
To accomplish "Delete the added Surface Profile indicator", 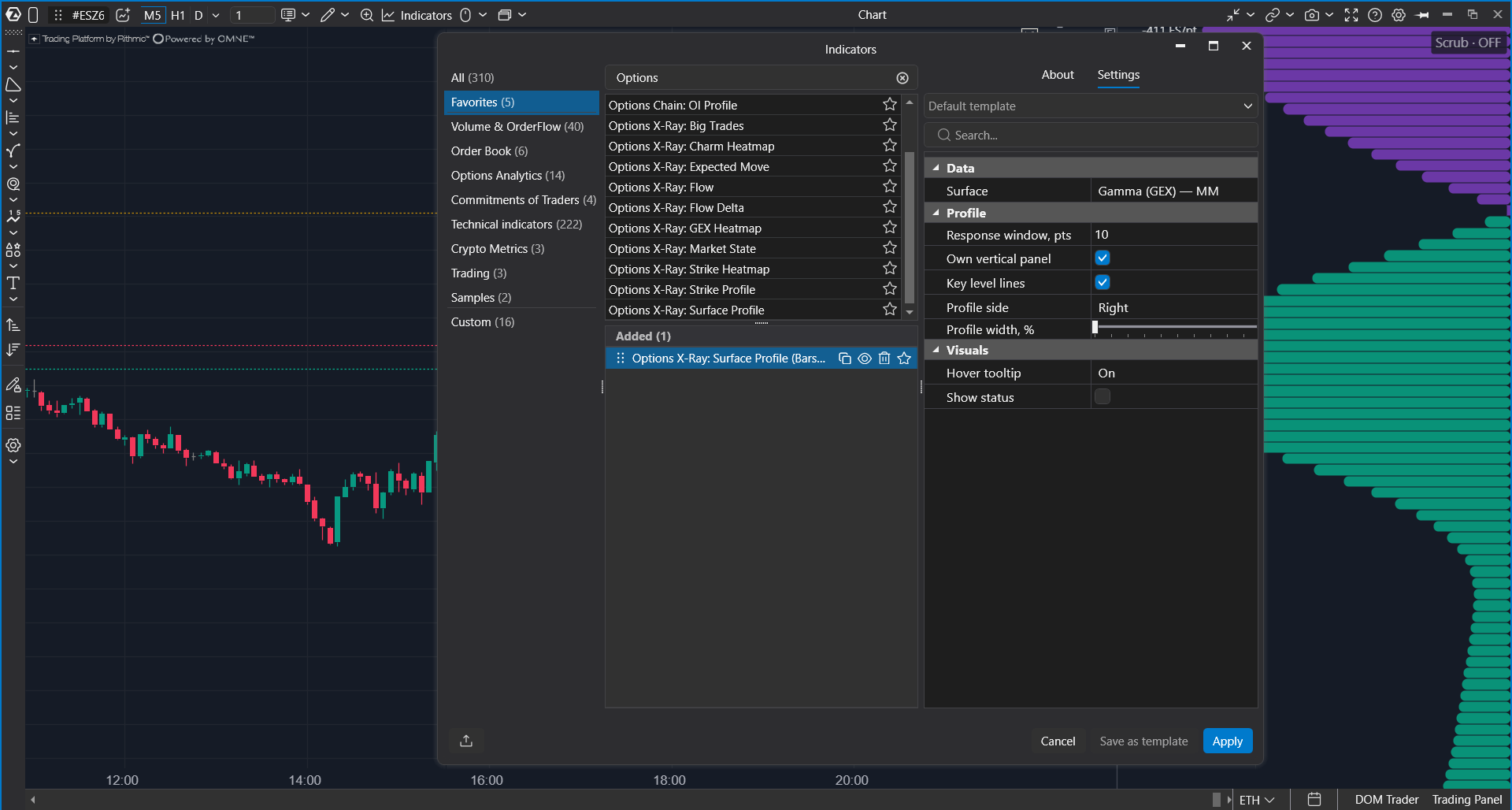I will tap(884, 359).
